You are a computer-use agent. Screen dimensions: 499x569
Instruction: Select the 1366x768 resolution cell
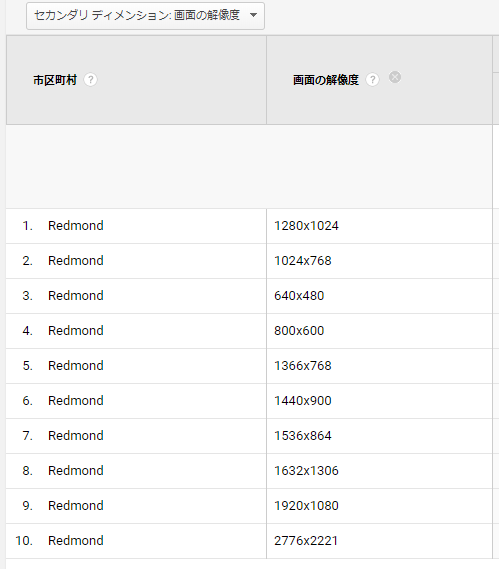click(379, 365)
